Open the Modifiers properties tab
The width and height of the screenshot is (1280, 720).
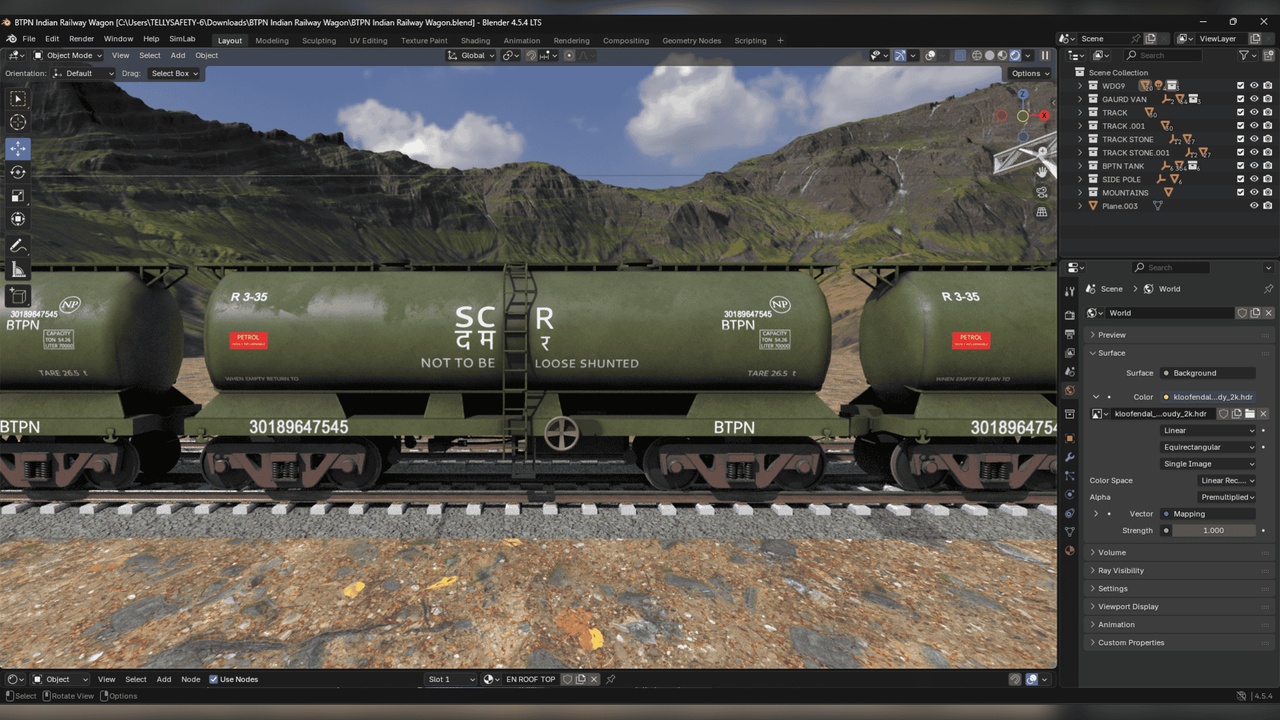(x=1069, y=457)
